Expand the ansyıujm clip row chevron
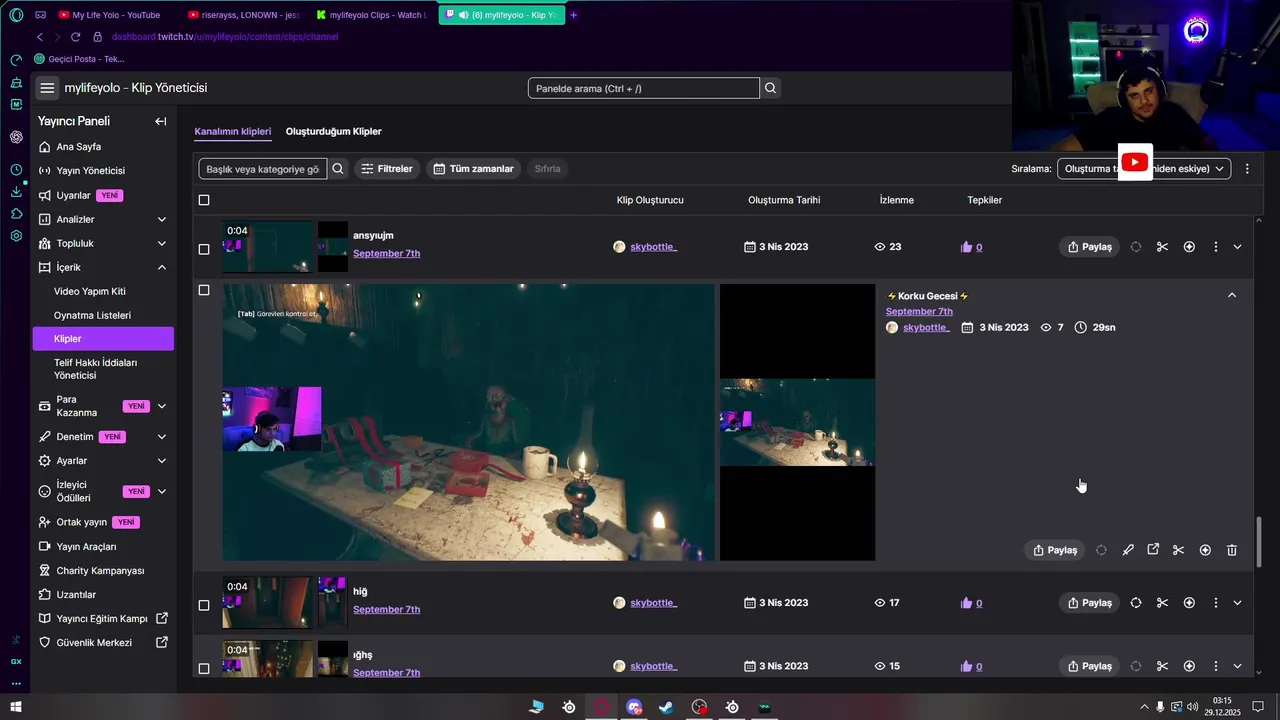Screen dimensions: 1280x720 (x=1238, y=247)
